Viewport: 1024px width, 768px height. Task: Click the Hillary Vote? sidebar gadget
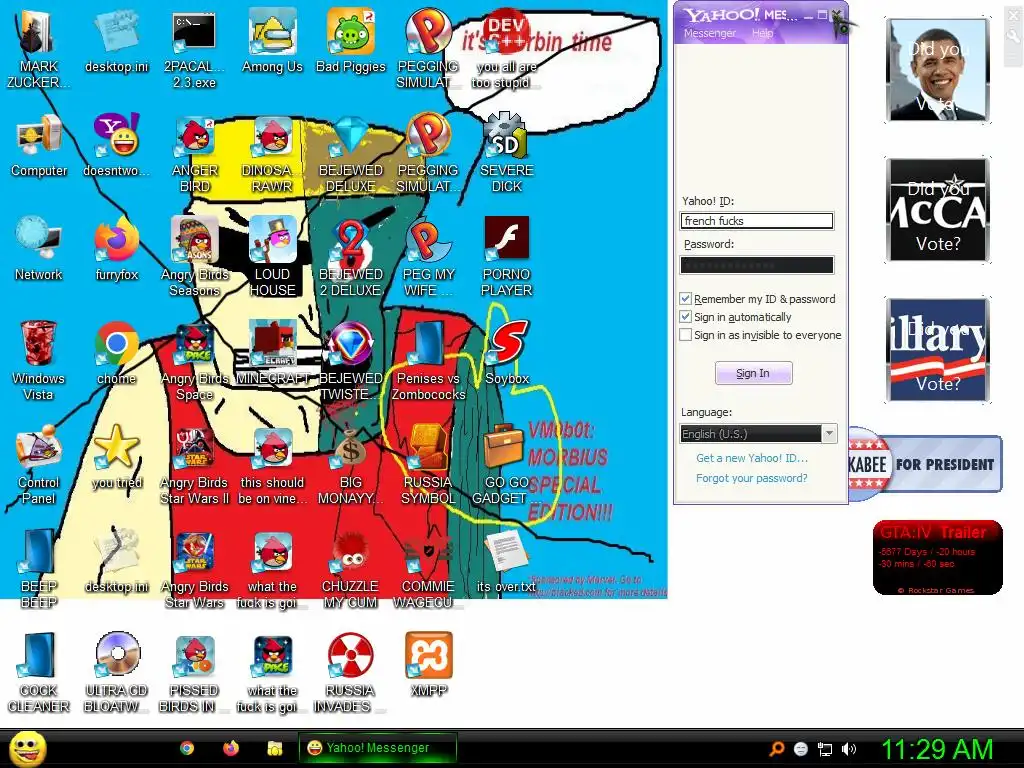938,349
